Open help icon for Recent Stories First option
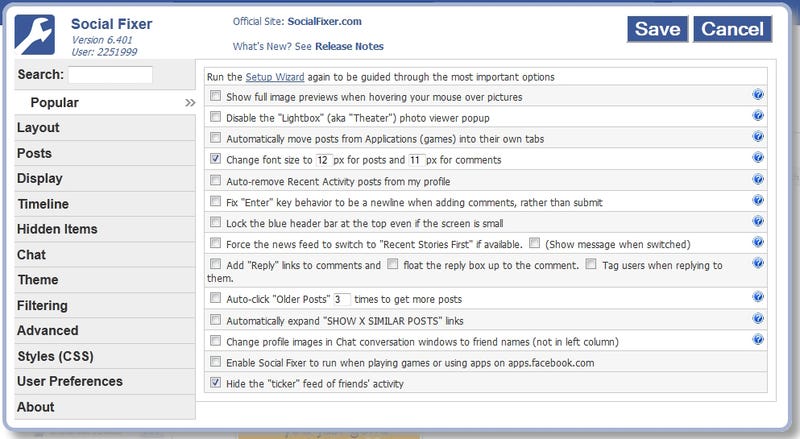This screenshot has height=439, width=800. (758, 242)
